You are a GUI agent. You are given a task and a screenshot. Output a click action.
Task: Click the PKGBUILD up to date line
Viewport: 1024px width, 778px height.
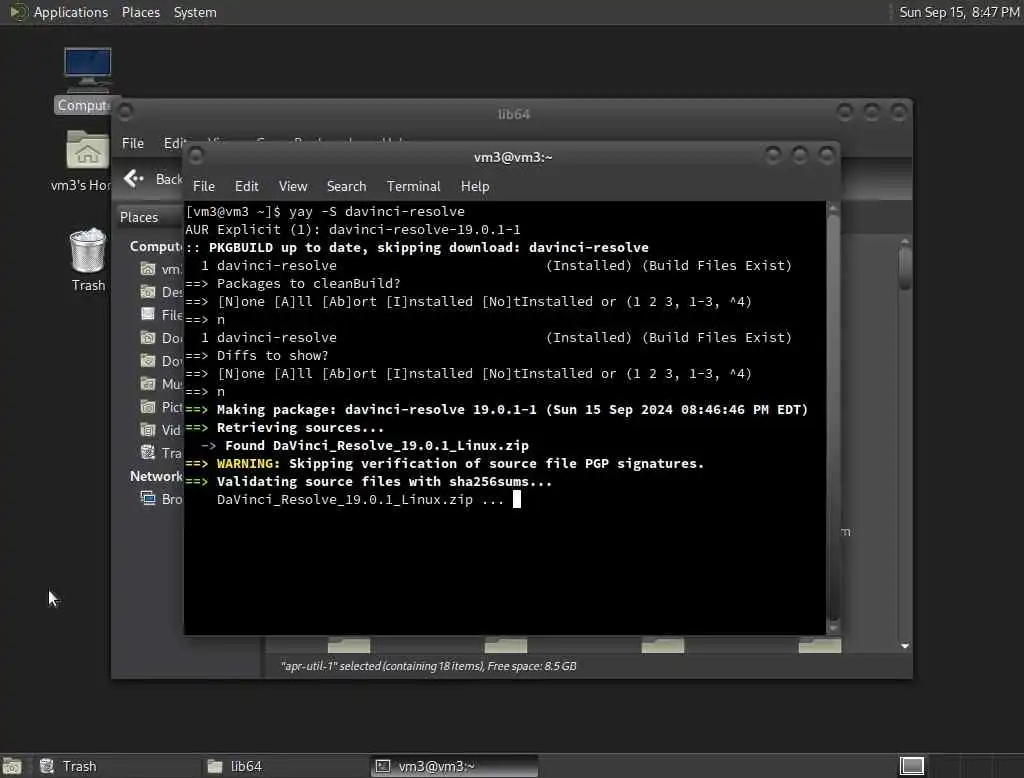click(x=417, y=247)
